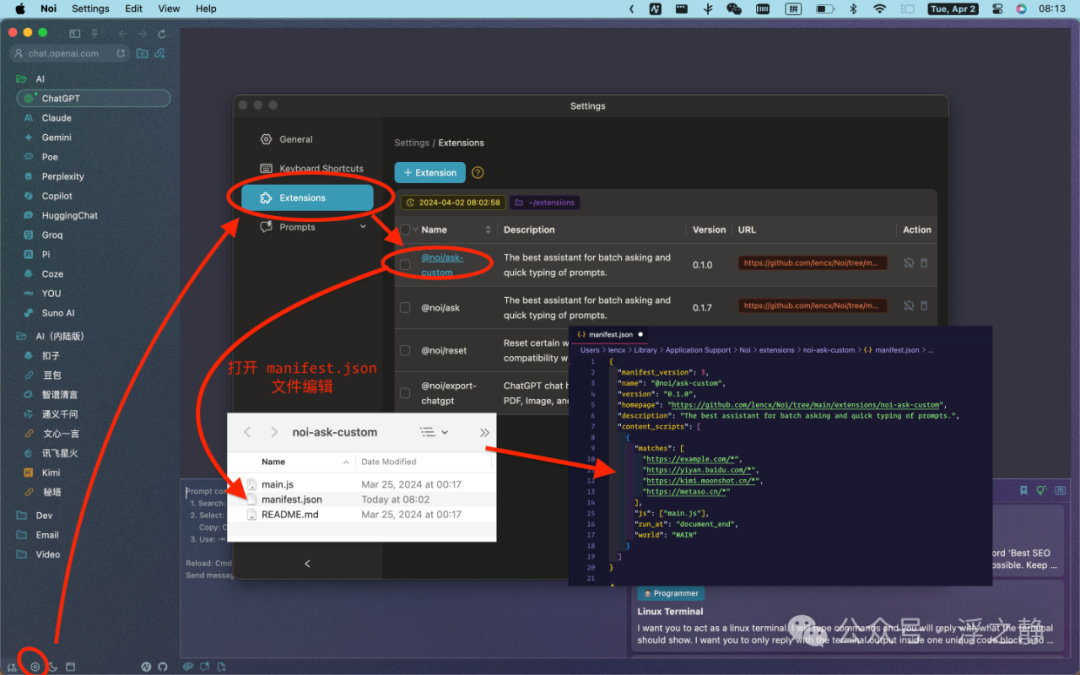
Task: Check the @noi/export-chatgpt row checkbox
Action: coord(405,393)
